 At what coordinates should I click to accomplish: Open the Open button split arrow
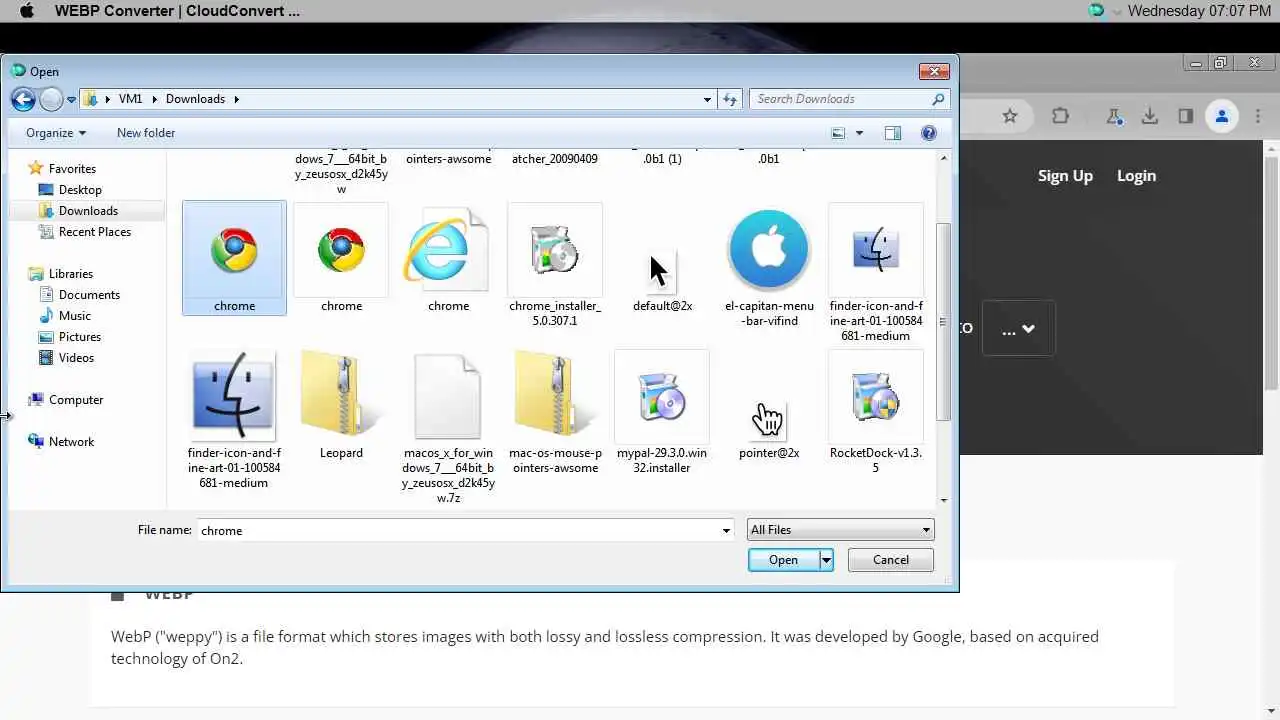tap(826, 560)
